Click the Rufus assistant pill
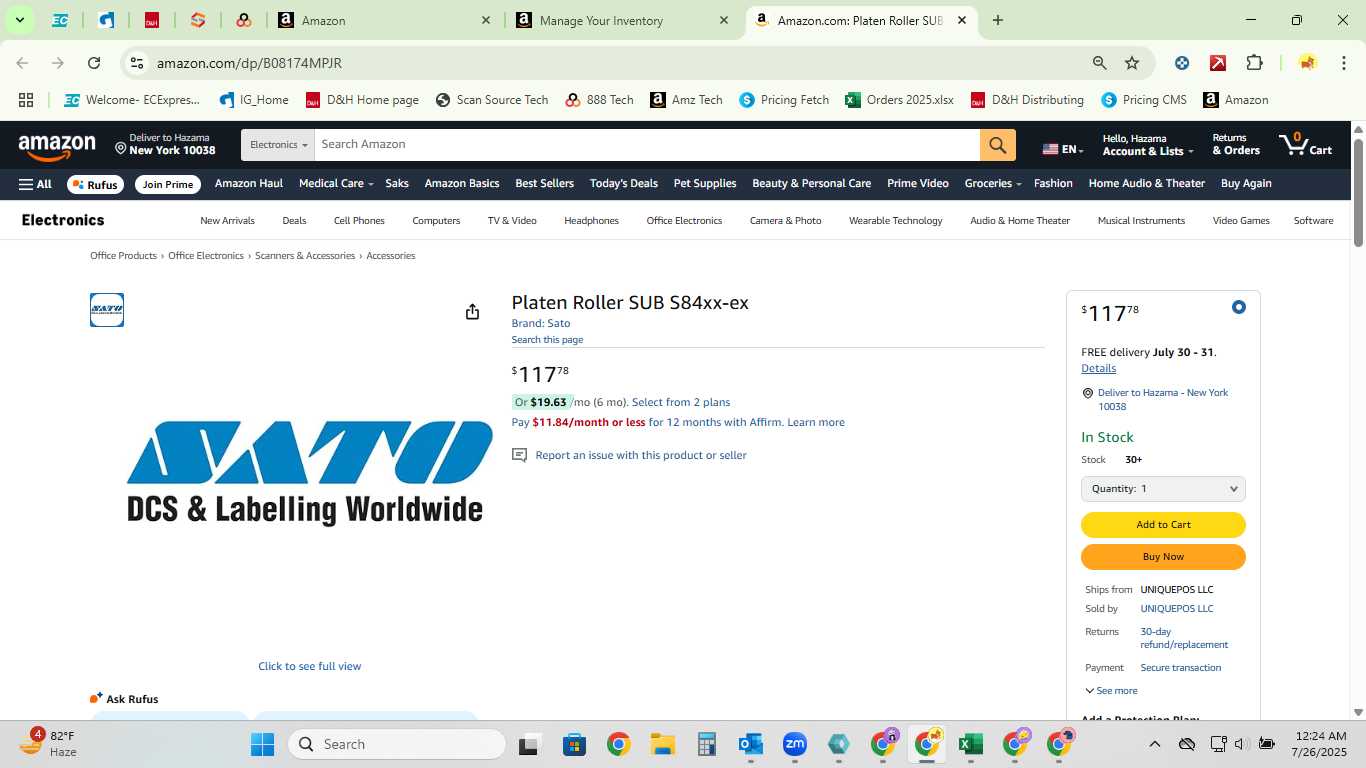Screen dimensions: 1366x768 coord(94,184)
